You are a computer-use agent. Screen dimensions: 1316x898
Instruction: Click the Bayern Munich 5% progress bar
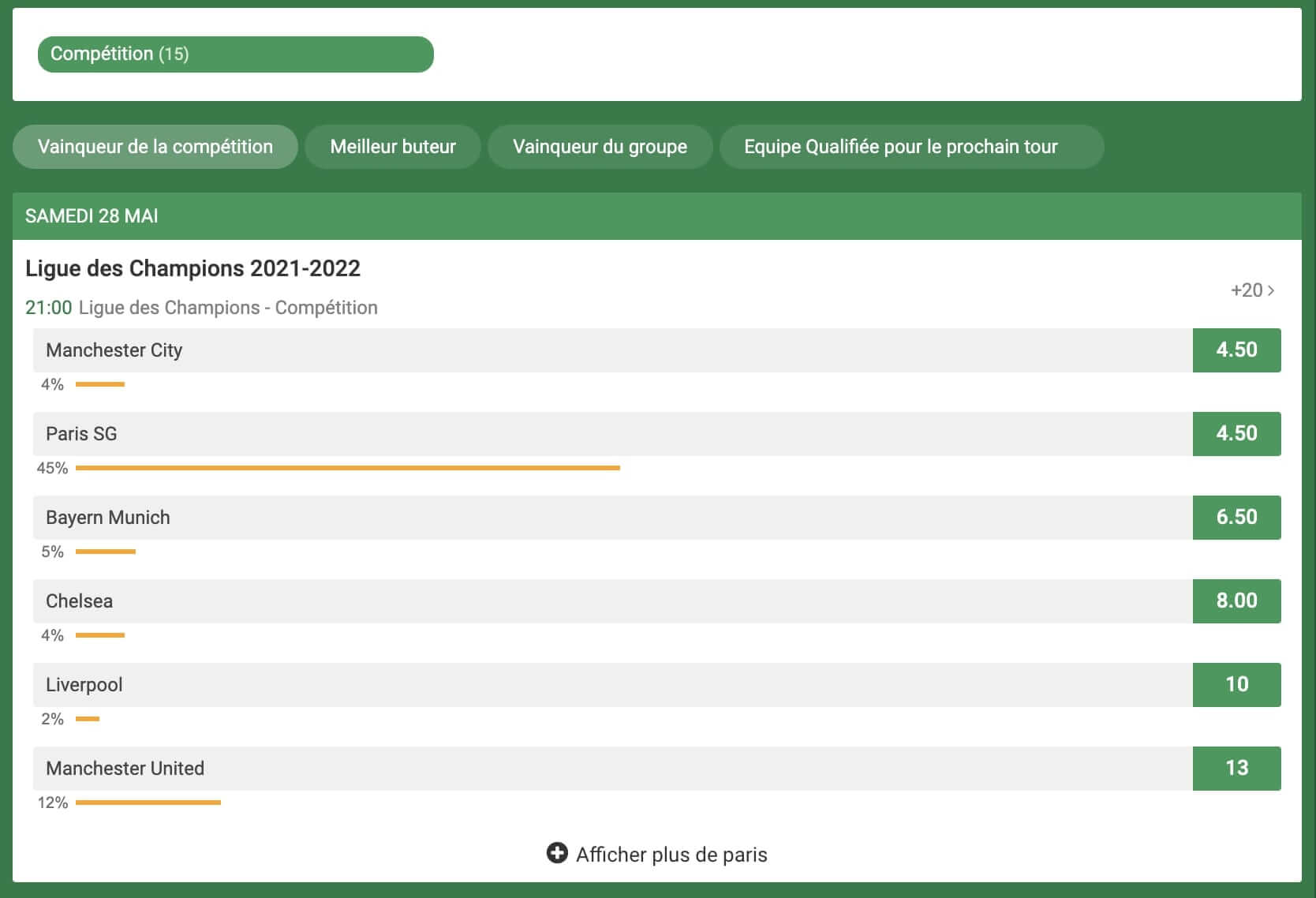[x=106, y=552]
